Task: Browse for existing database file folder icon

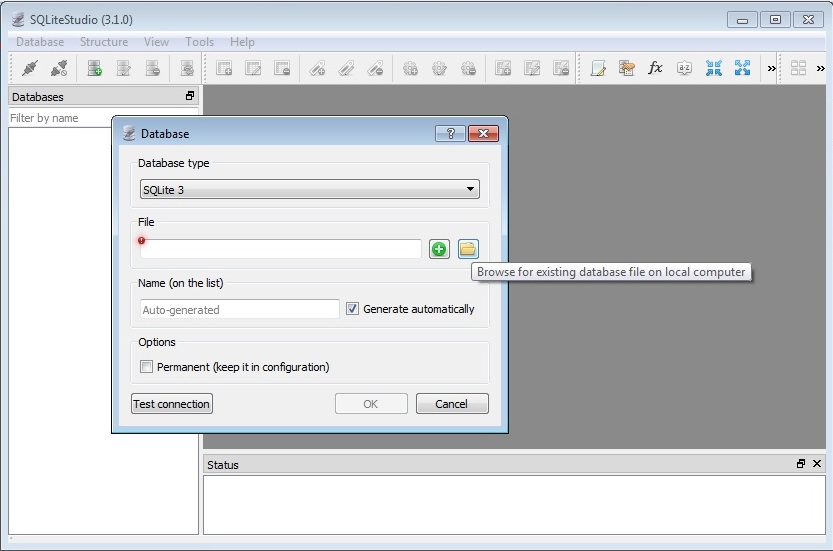Action: coord(468,249)
